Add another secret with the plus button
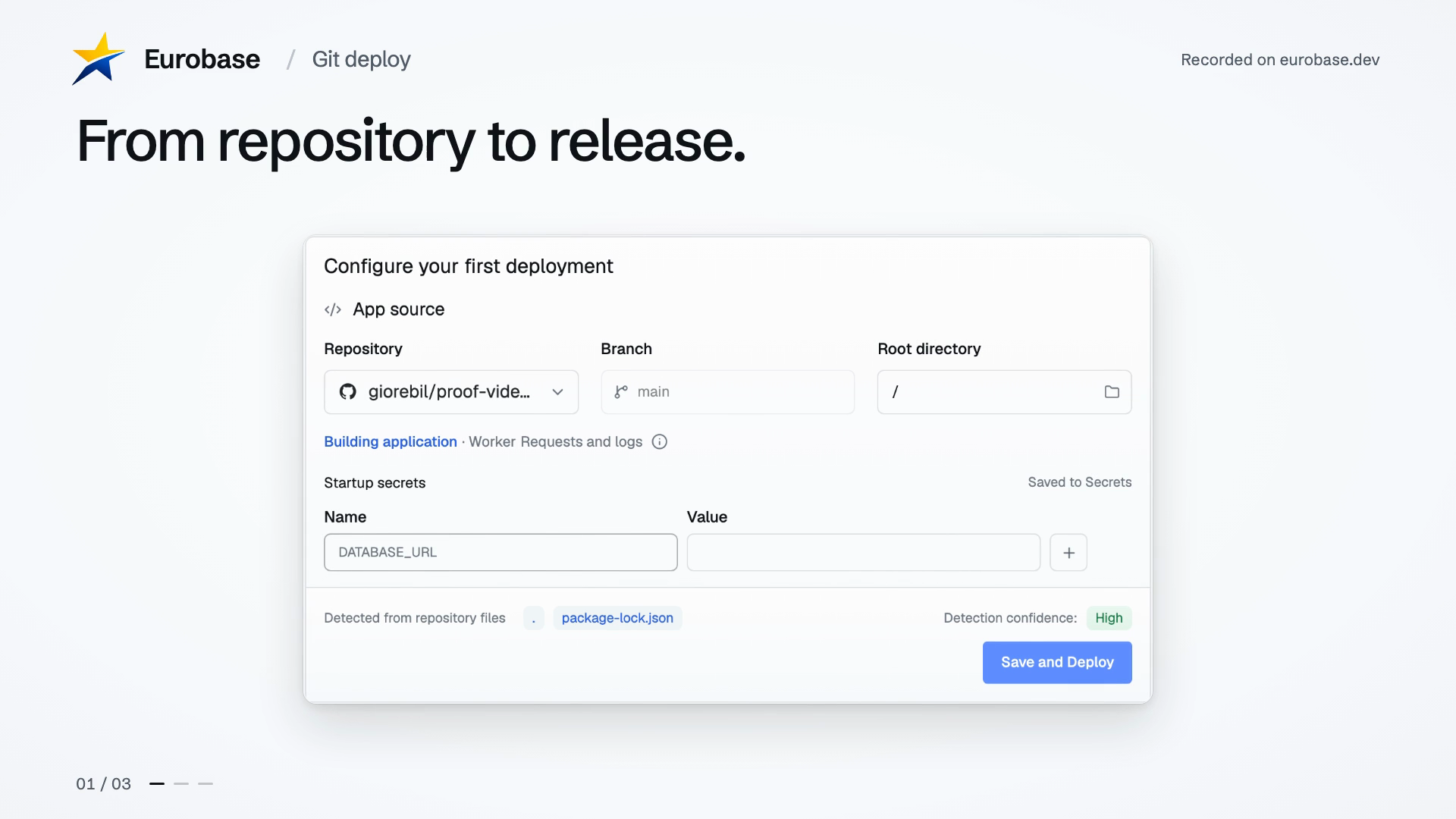The height and width of the screenshot is (819, 1456). 1068,553
